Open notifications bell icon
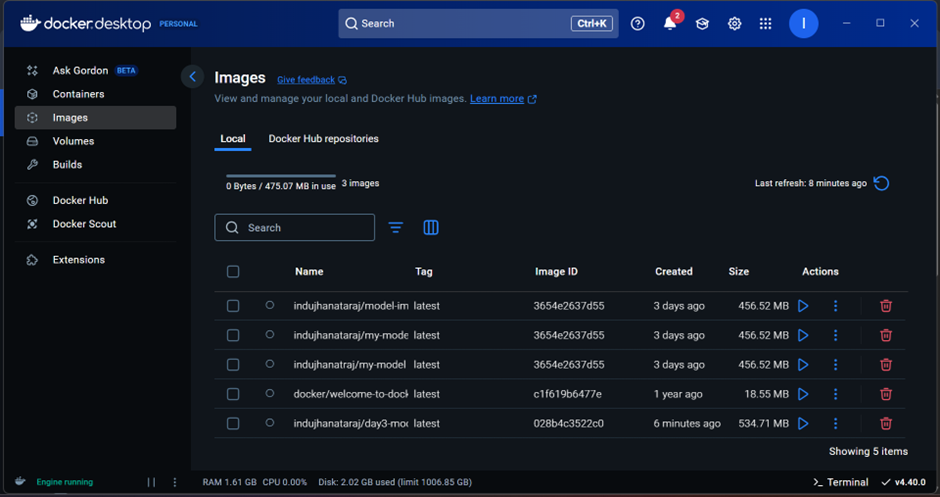This screenshot has width=940, height=497. point(670,23)
